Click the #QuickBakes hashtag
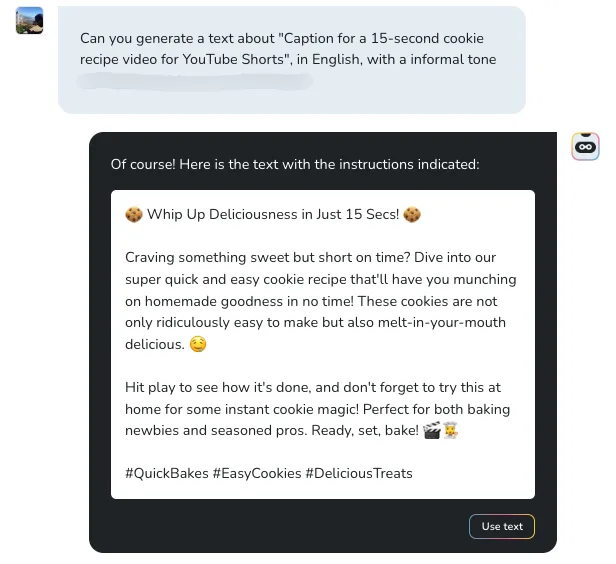The image size is (616, 564). pyautogui.click(x=165, y=473)
